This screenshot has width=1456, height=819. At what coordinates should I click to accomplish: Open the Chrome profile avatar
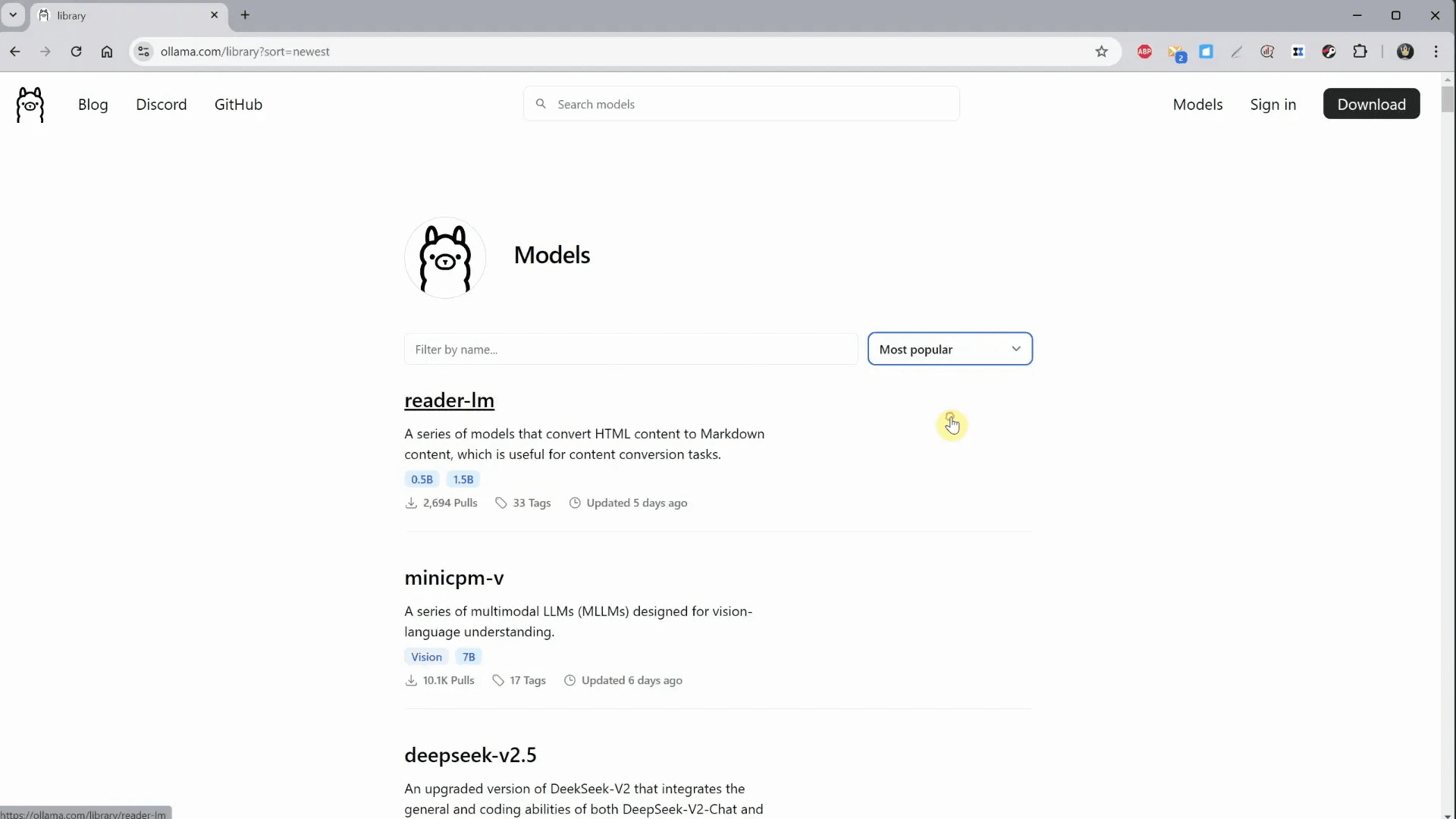click(1405, 52)
